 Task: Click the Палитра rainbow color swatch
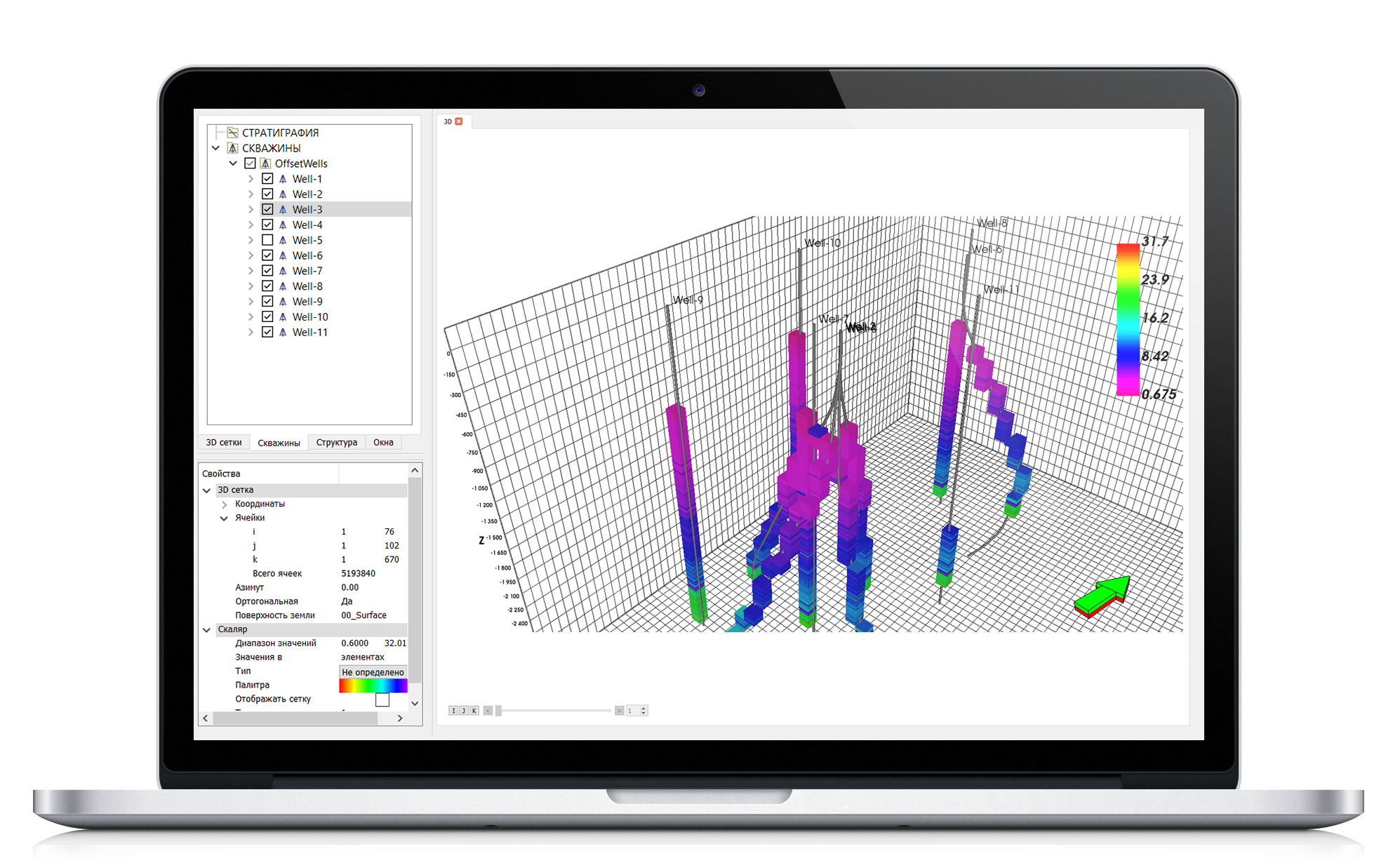(373, 686)
